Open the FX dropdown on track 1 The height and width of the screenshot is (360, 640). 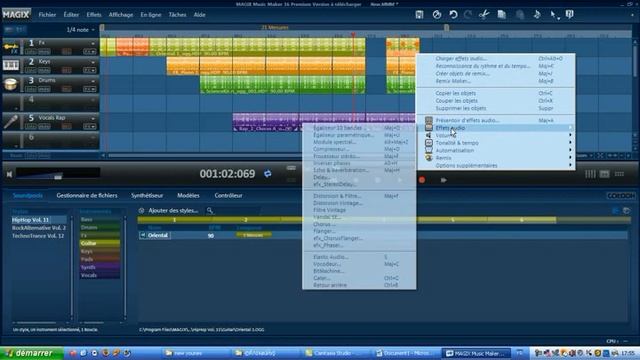89,52
